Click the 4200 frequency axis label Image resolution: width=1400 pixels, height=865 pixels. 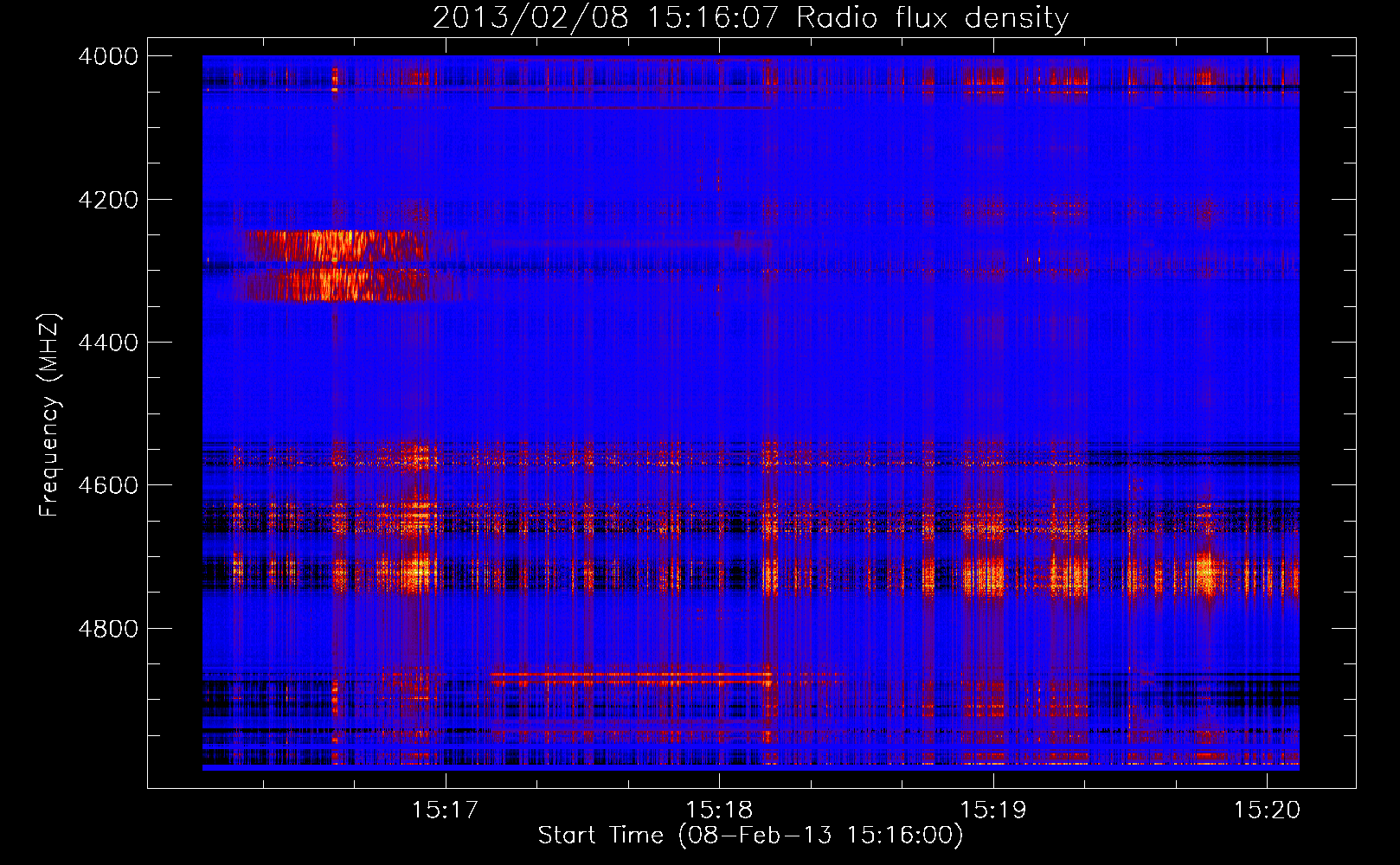point(108,200)
